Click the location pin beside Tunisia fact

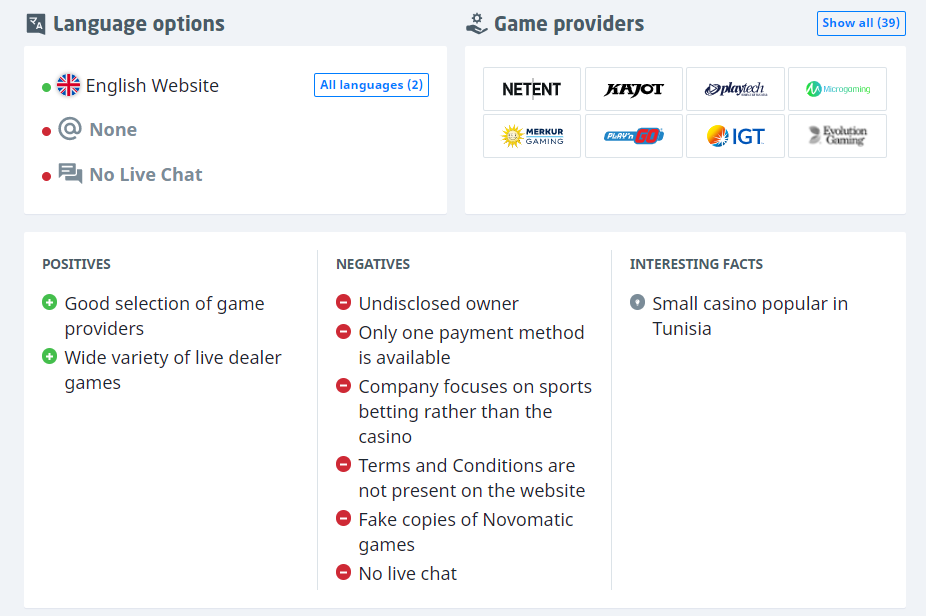[x=637, y=302]
